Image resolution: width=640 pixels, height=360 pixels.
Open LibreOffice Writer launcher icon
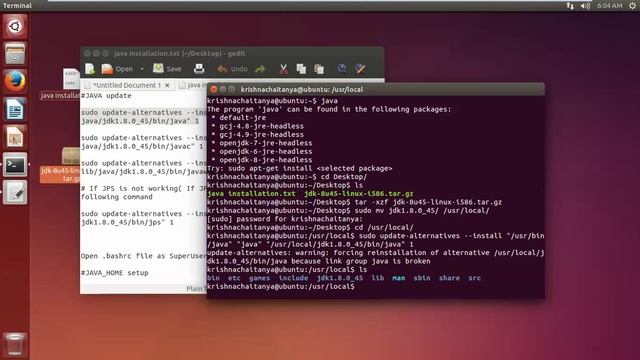point(15,109)
